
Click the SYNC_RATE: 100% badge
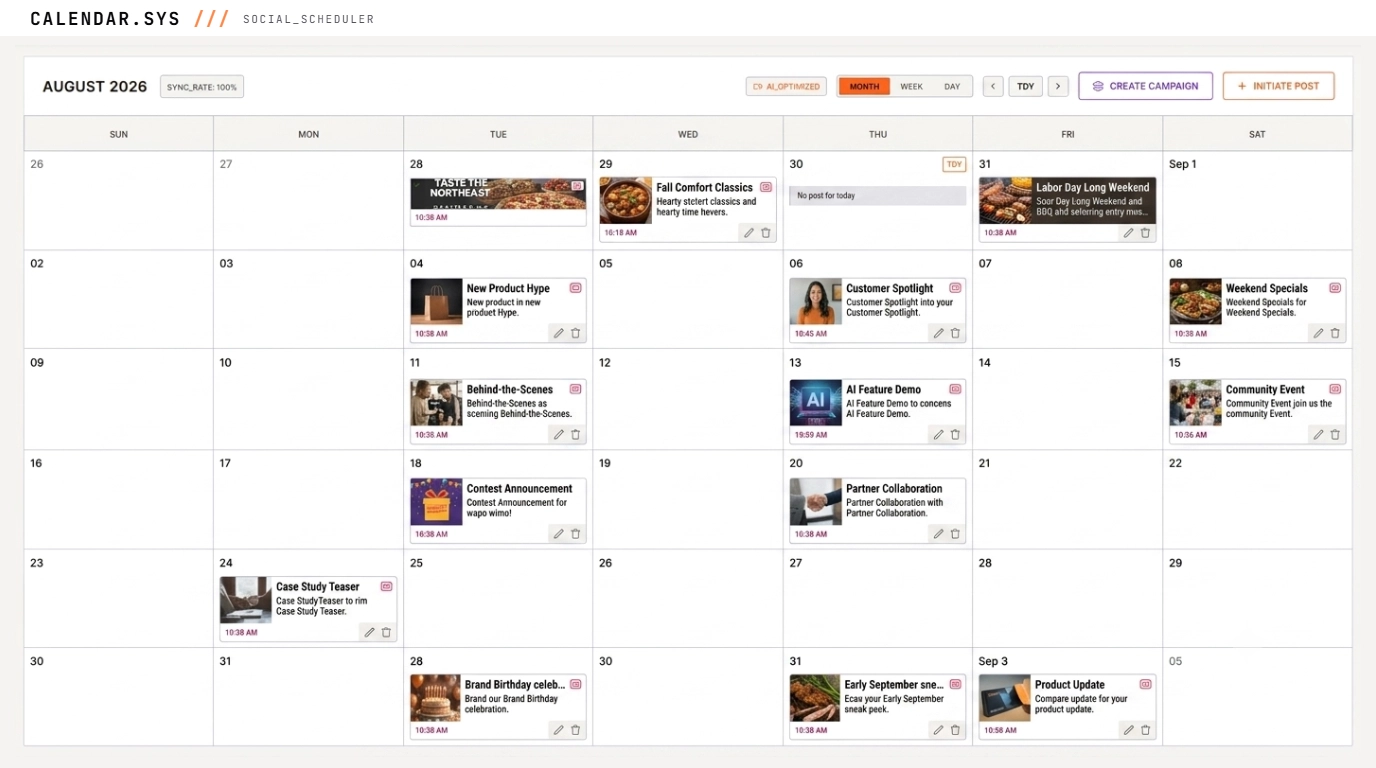202,87
